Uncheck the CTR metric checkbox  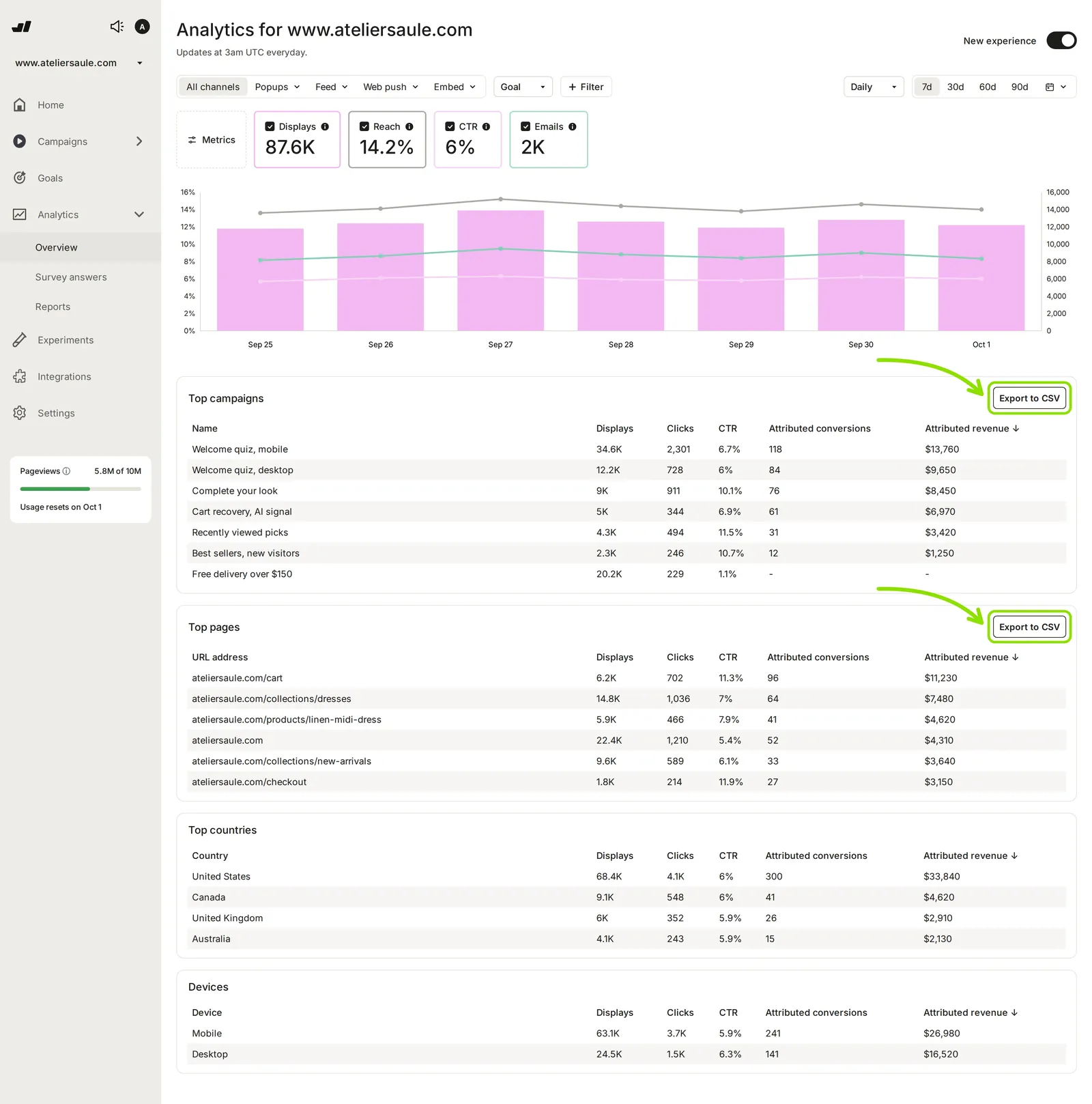pyautogui.click(x=450, y=126)
